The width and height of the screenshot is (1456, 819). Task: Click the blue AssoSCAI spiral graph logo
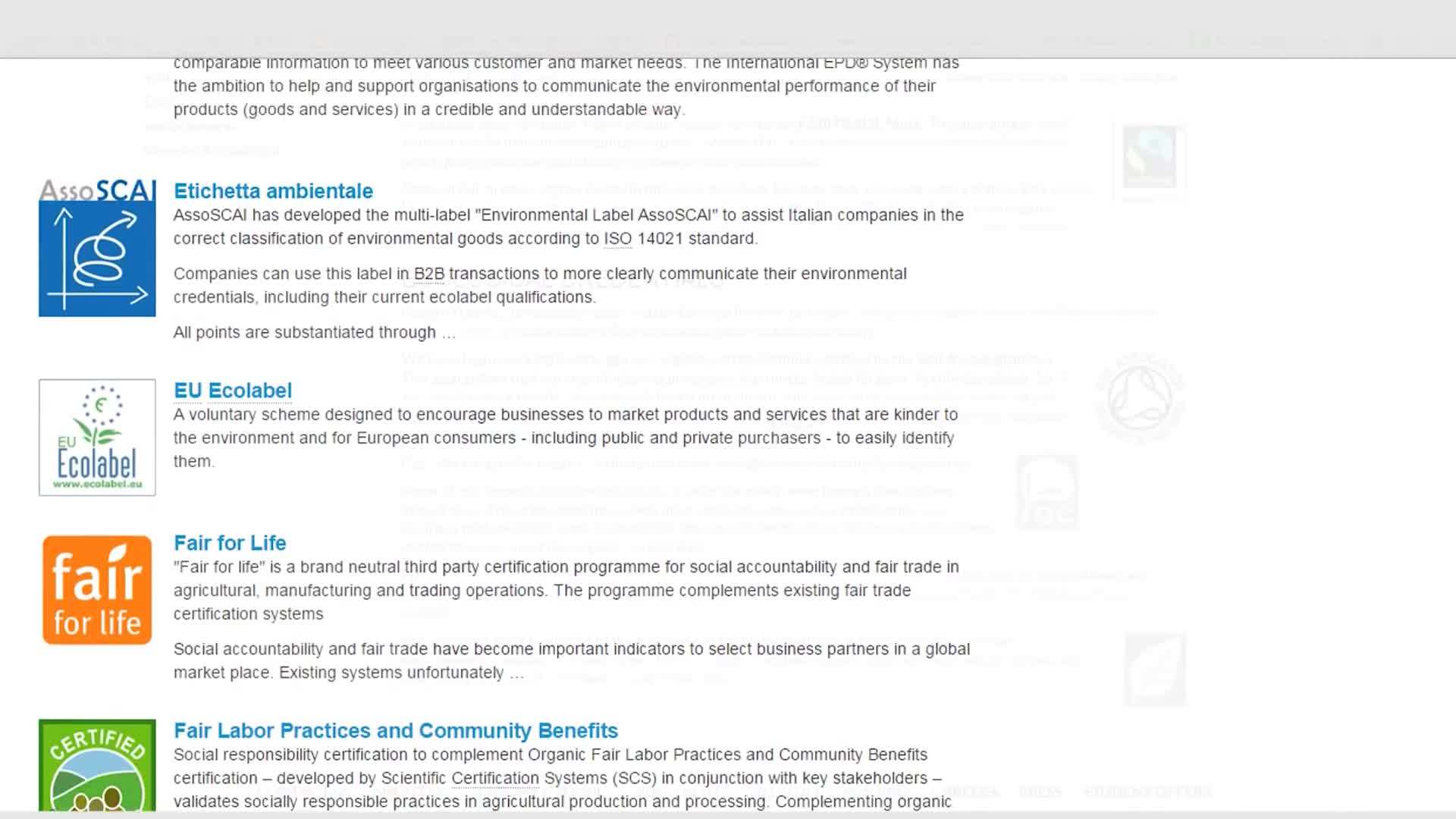coord(97,259)
